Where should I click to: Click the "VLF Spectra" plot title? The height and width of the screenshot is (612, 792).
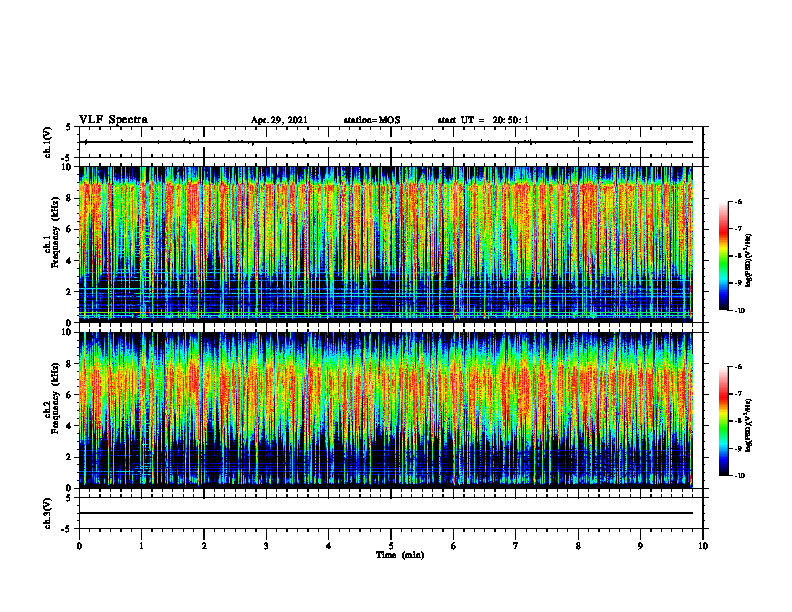pos(113,120)
